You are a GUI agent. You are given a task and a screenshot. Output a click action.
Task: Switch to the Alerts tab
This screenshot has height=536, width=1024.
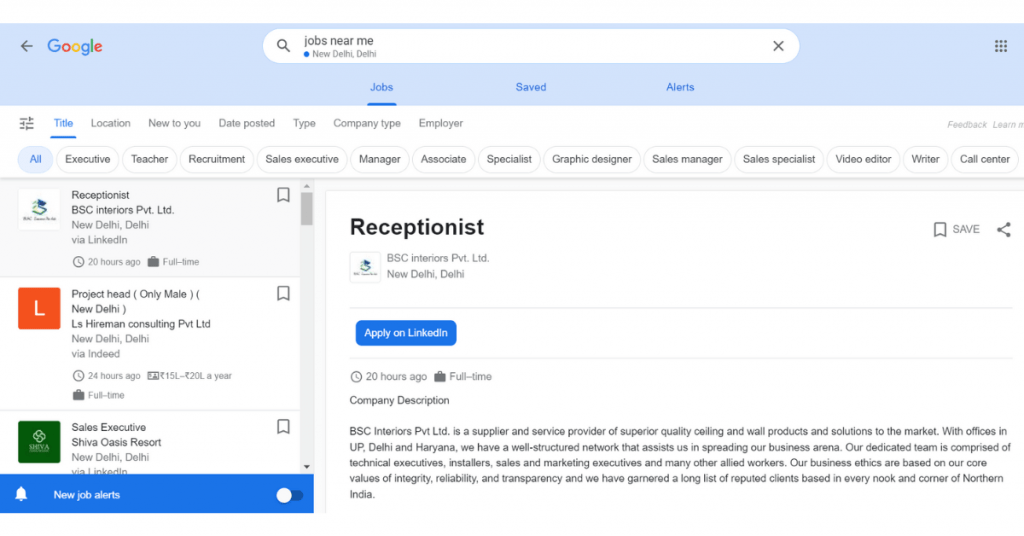[680, 87]
